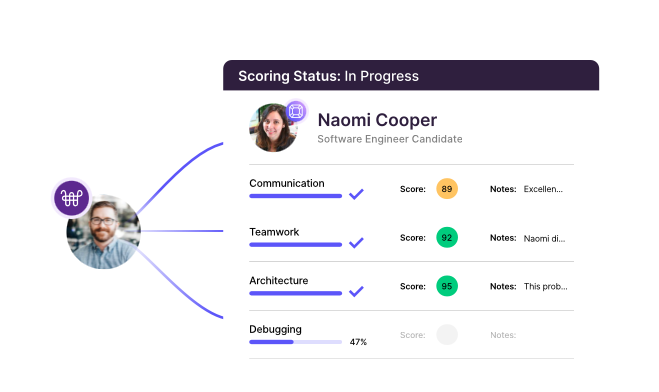Click the Architecture completed checkmark

[x=356, y=292]
